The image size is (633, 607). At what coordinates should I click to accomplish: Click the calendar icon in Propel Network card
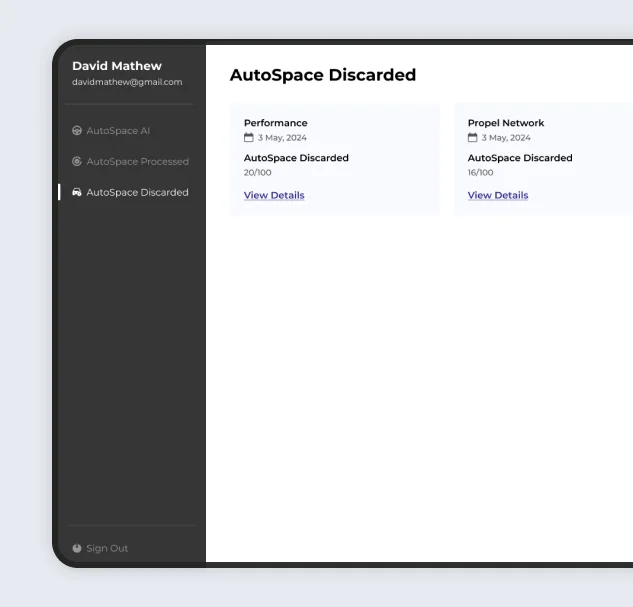(x=473, y=138)
